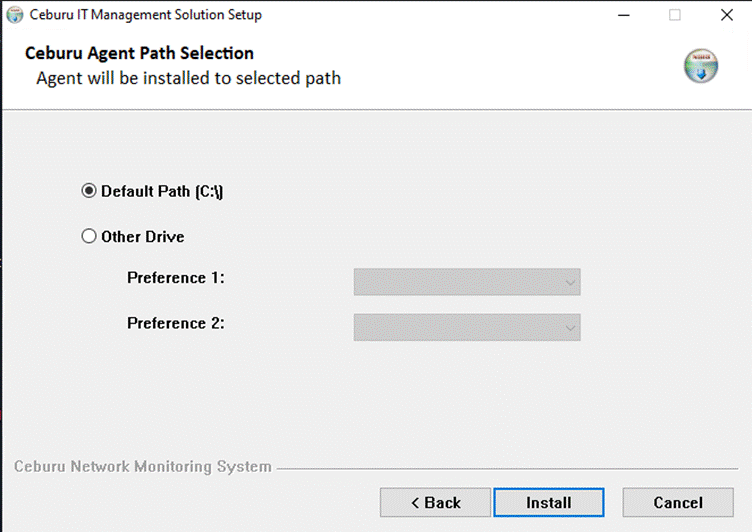Click the Default Path (C:\) label text

click(162, 191)
